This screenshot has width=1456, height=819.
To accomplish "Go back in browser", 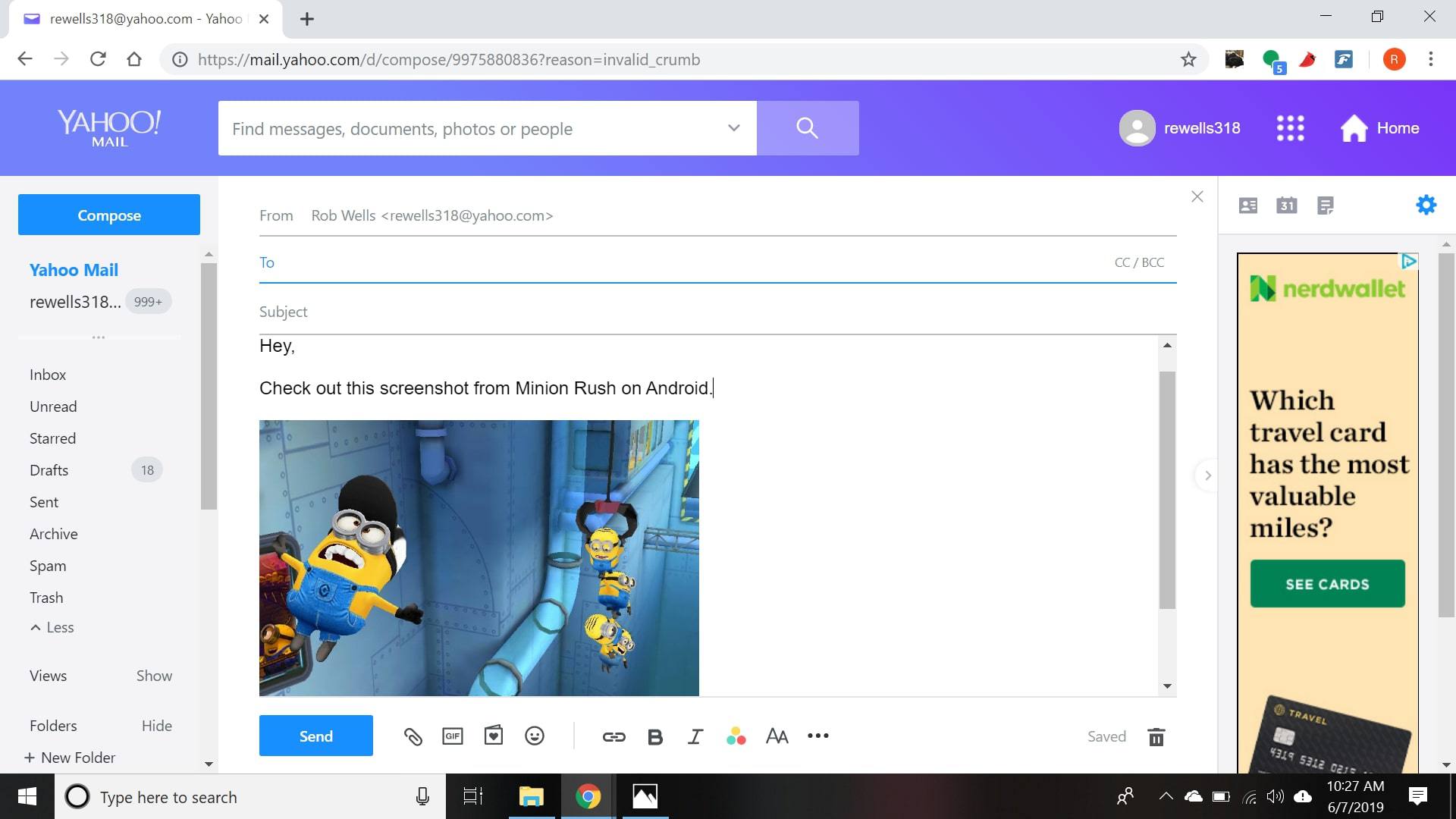I will tap(25, 59).
